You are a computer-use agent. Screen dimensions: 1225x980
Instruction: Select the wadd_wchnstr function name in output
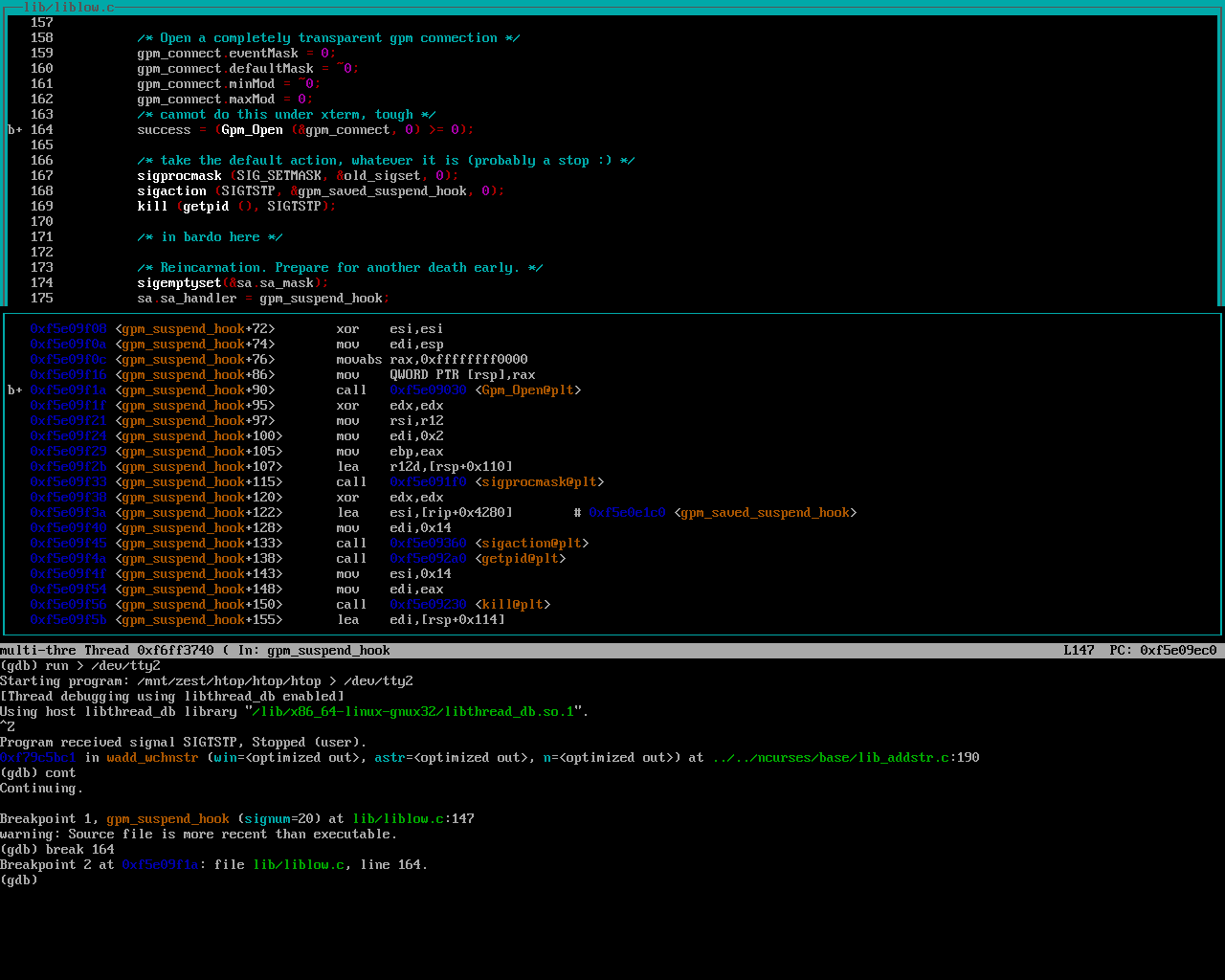(x=152, y=758)
